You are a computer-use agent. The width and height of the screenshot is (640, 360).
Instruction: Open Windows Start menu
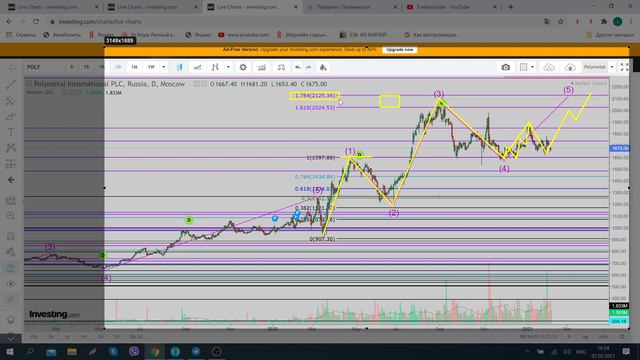pyautogui.click(x=10, y=351)
